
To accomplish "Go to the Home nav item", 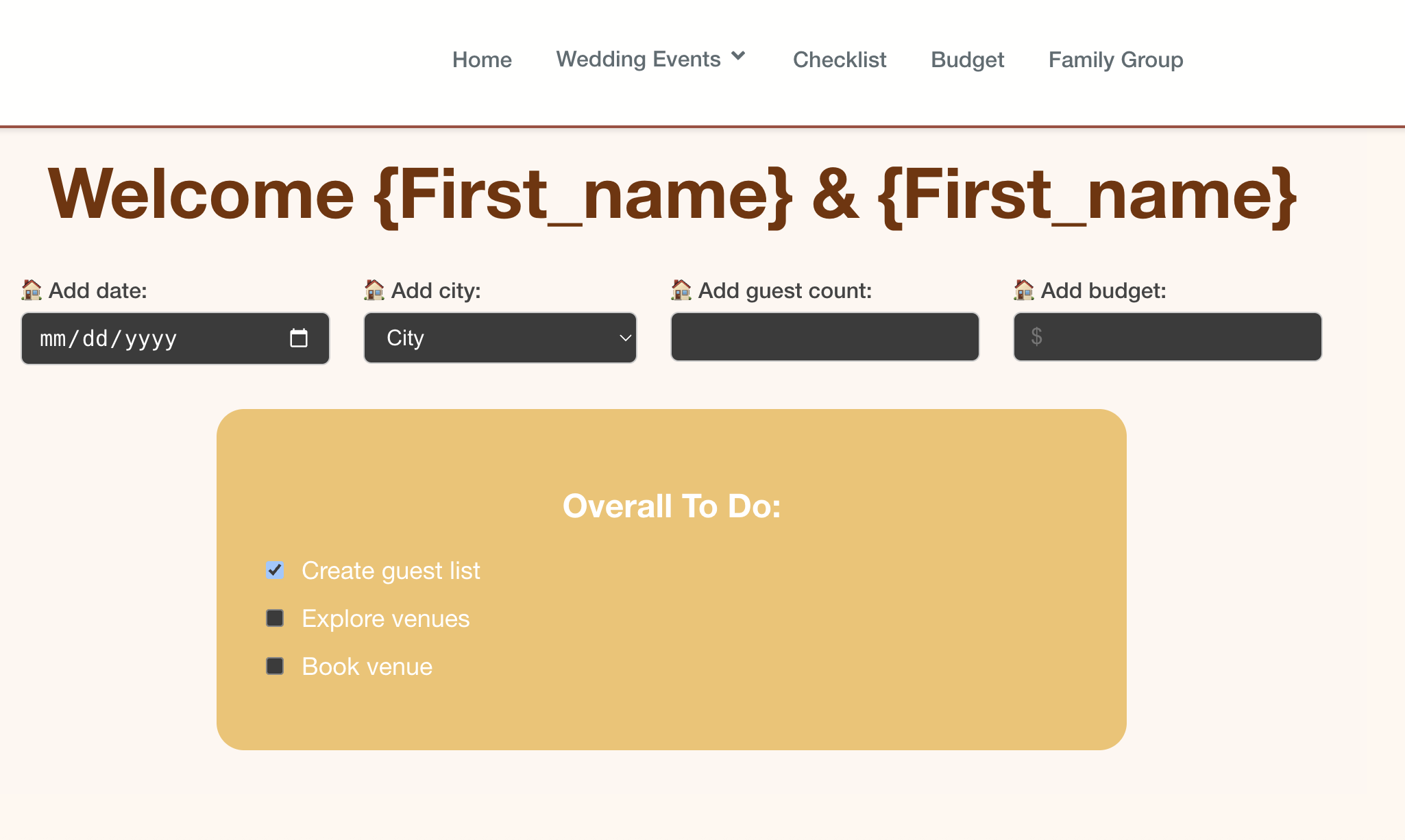I will 482,60.
